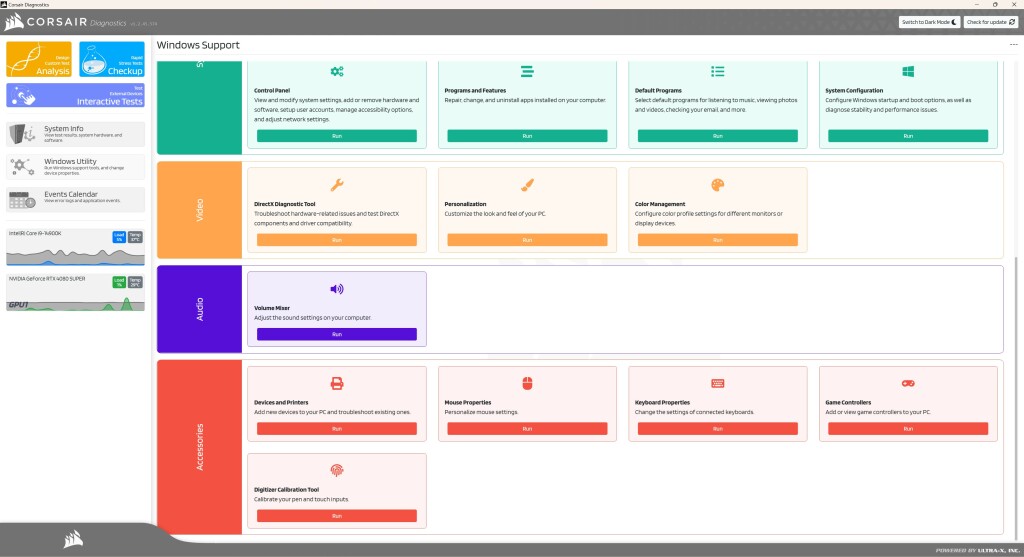Run Game Controllers

pos(908,429)
